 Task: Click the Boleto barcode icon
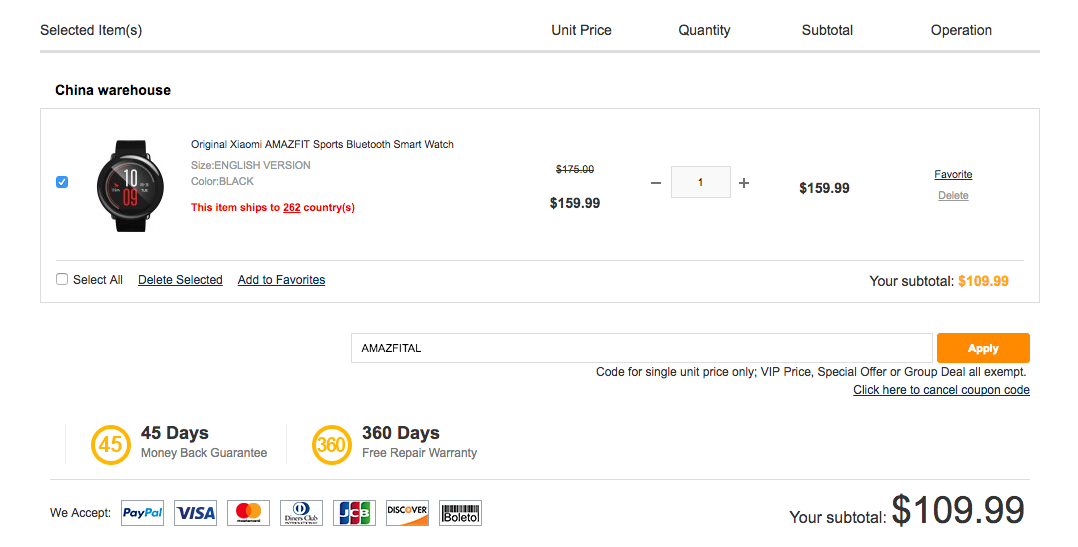[460, 513]
